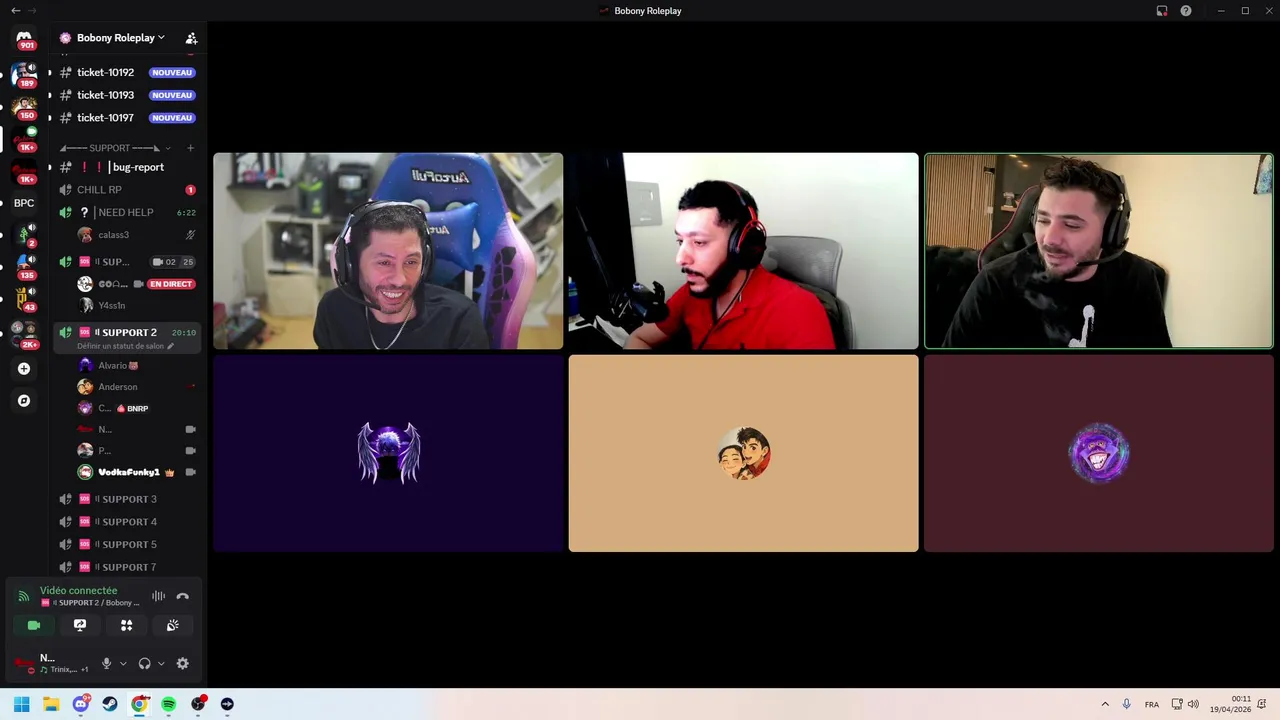
Task: Open the bug-report channel
Action: tap(127, 167)
